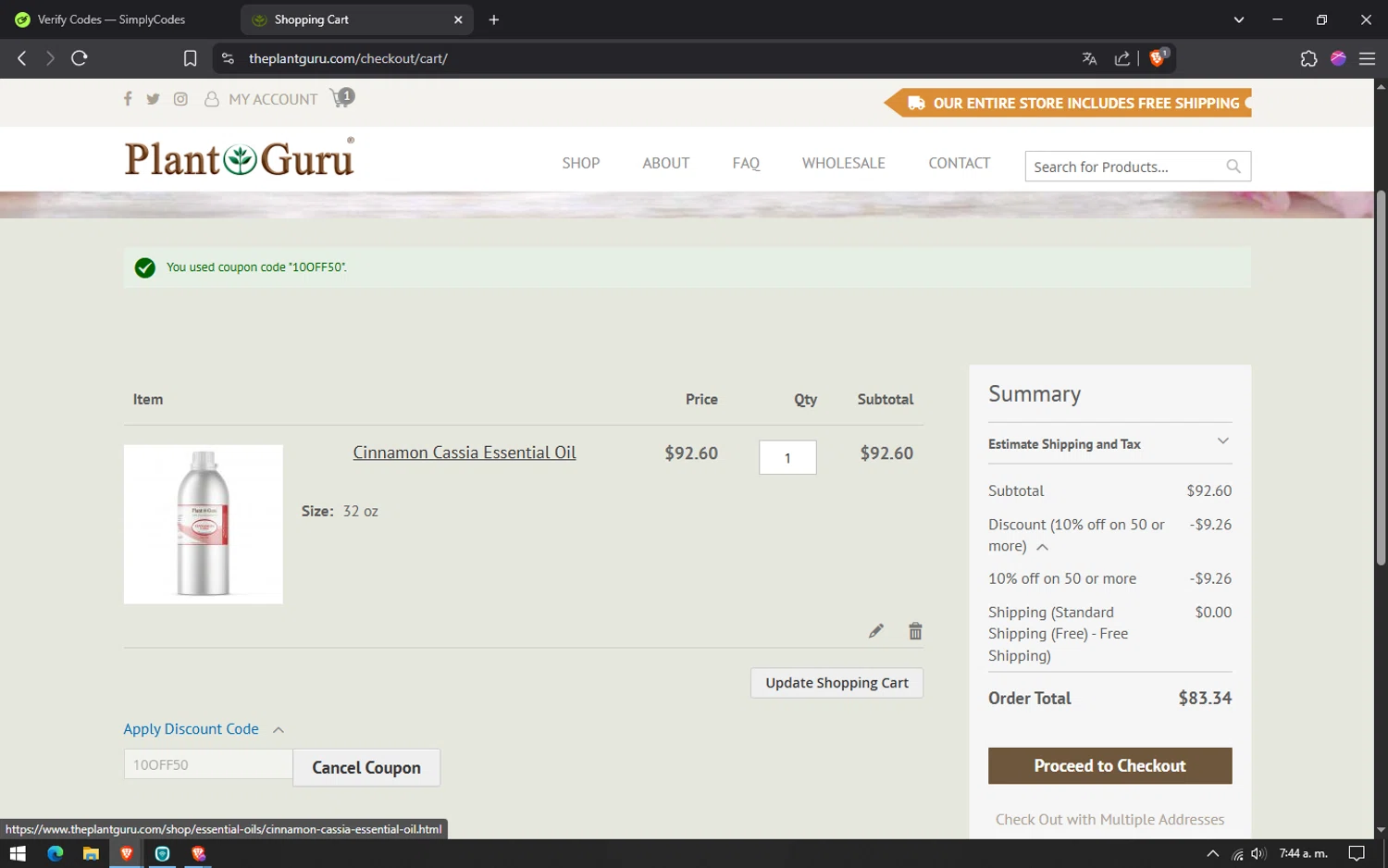This screenshot has width=1388, height=868.
Task: View site information icon in address bar
Action: tap(228, 58)
